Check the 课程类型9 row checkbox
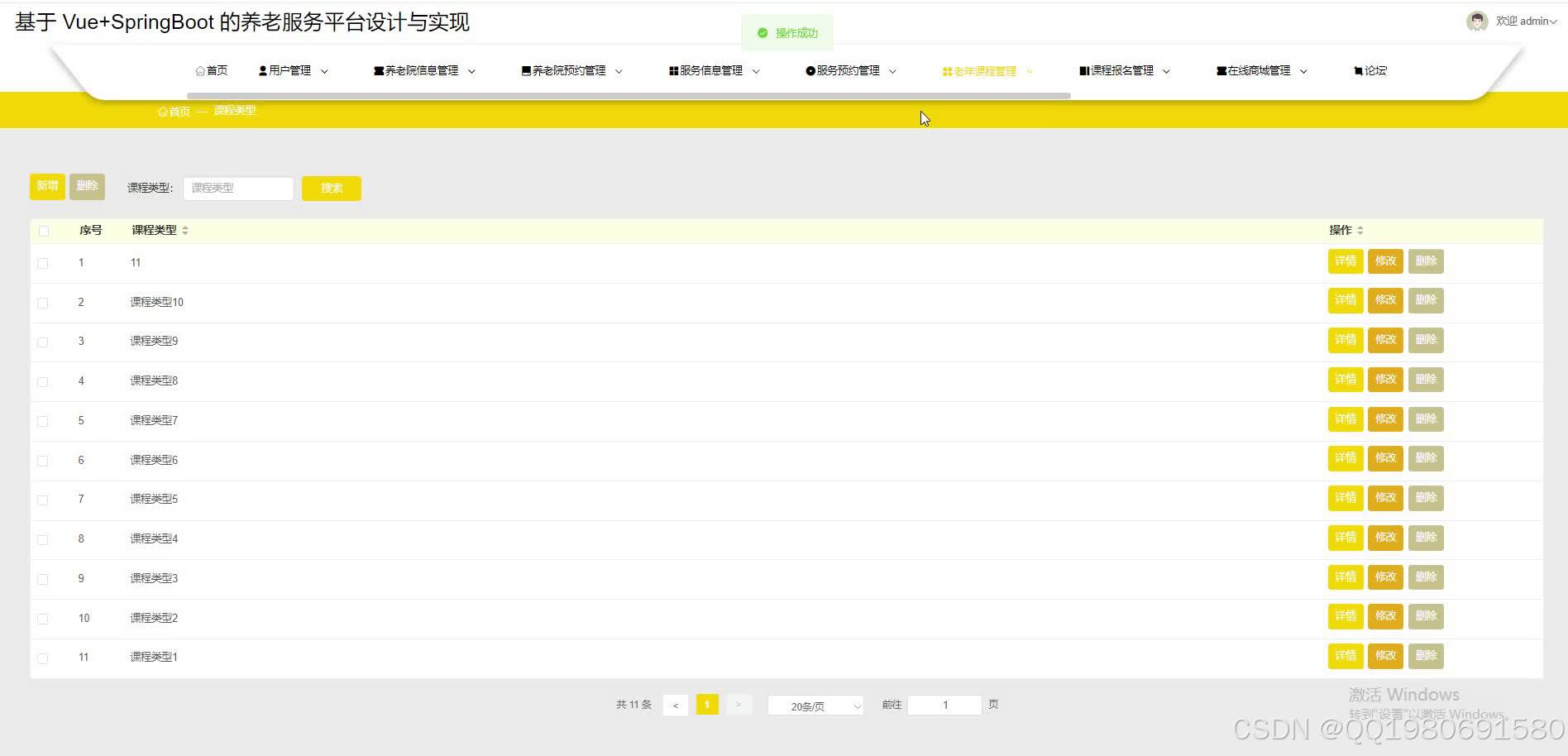The image size is (1568, 756). coord(43,342)
